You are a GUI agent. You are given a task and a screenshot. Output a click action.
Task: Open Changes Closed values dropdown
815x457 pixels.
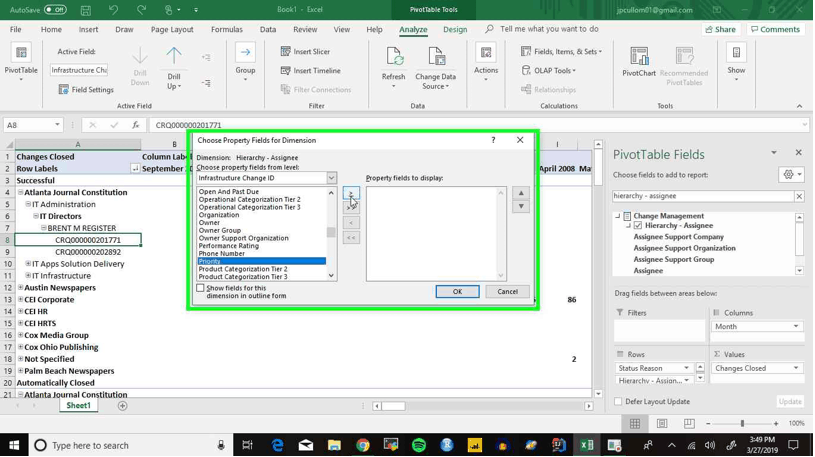[x=796, y=368]
